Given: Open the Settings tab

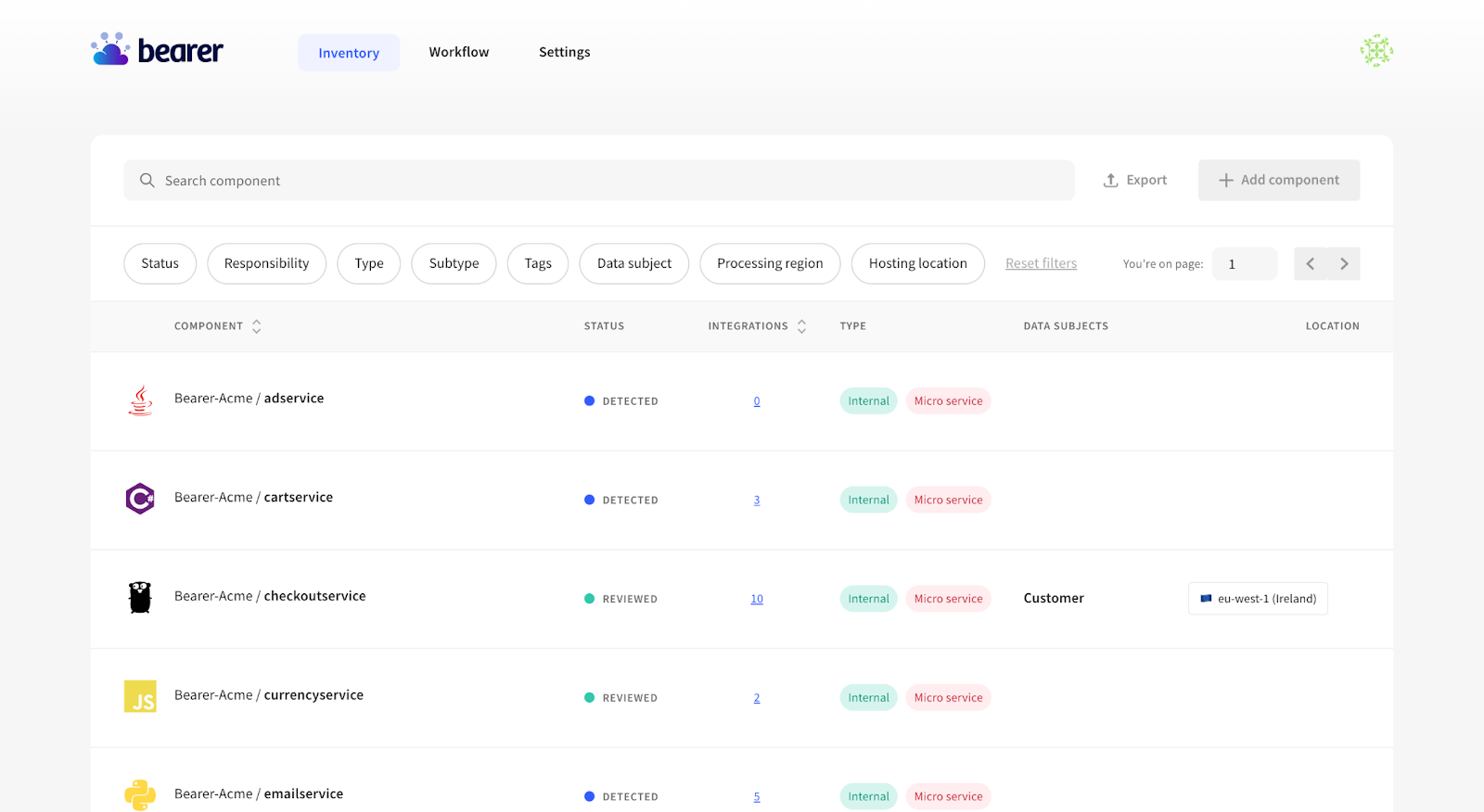Looking at the screenshot, I should pyautogui.click(x=564, y=52).
